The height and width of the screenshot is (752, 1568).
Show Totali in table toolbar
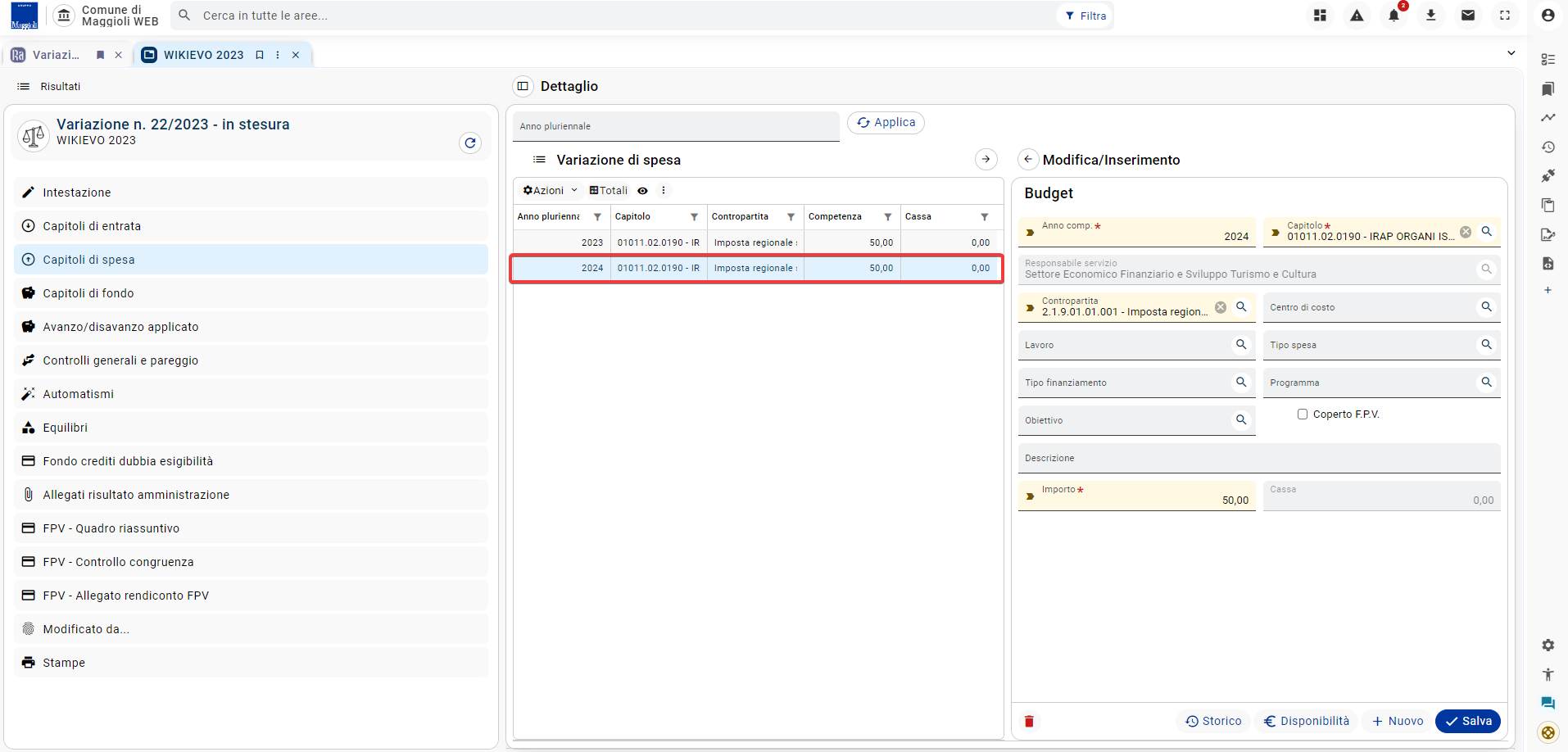point(609,191)
